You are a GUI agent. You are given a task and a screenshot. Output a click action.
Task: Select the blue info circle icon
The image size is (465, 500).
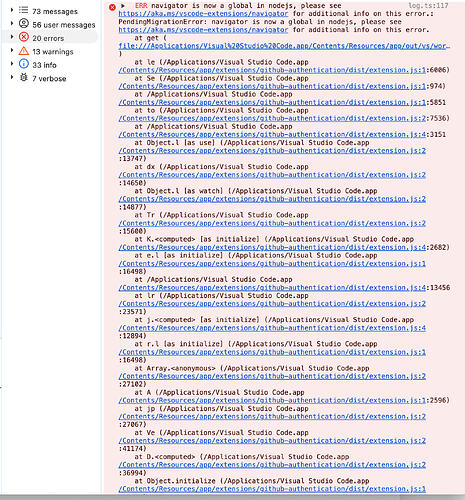(x=24, y=63)
